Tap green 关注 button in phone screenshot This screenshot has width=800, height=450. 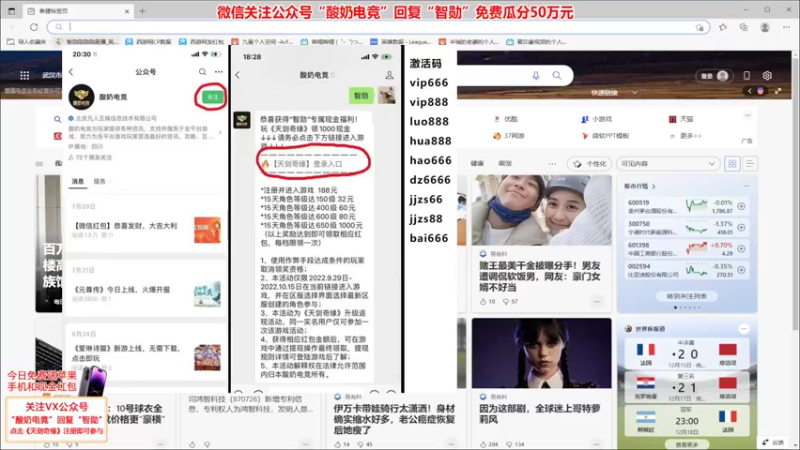point(212,96)
